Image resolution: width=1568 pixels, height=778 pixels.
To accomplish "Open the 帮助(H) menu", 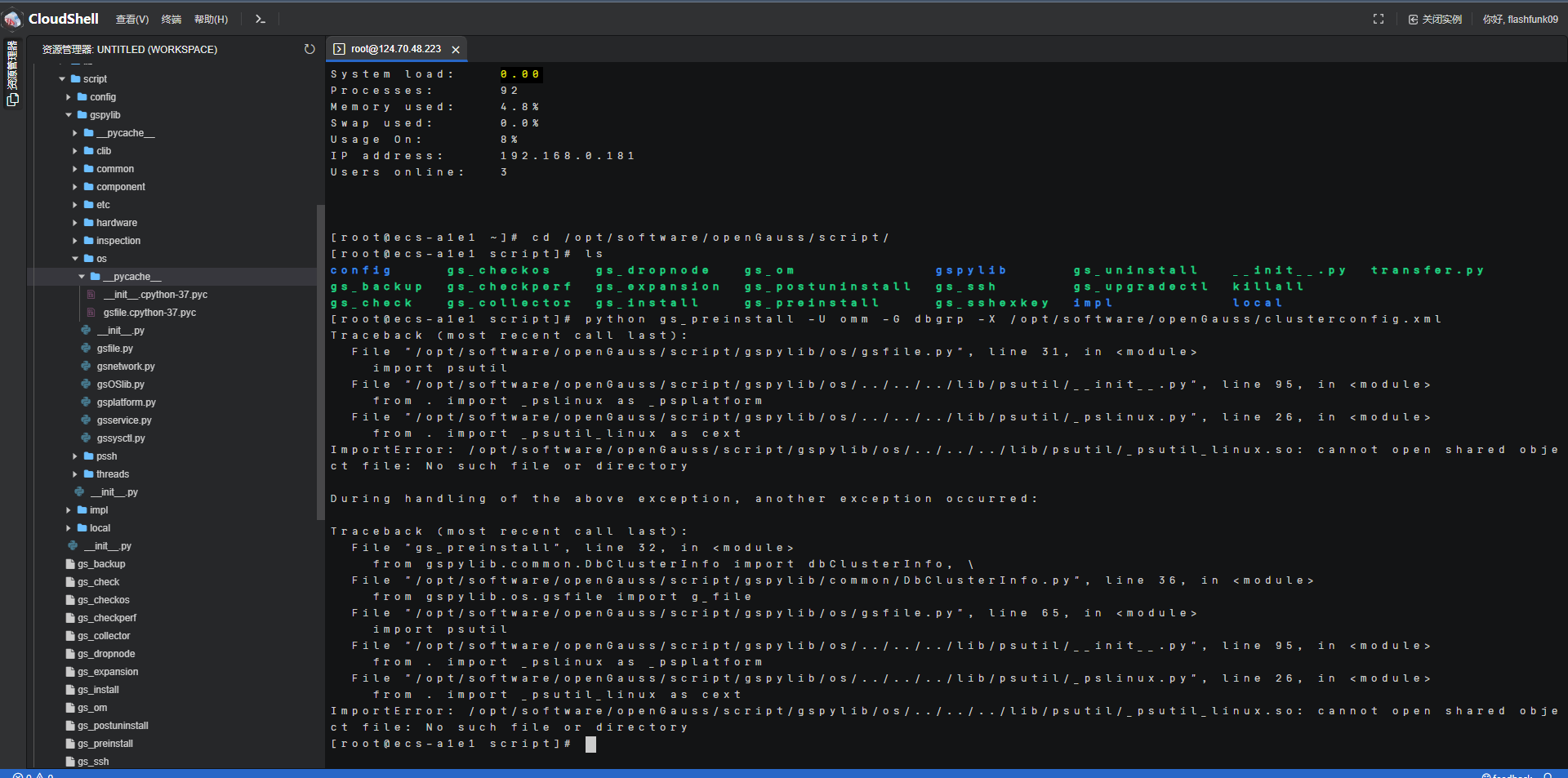I will click(211, 19).
